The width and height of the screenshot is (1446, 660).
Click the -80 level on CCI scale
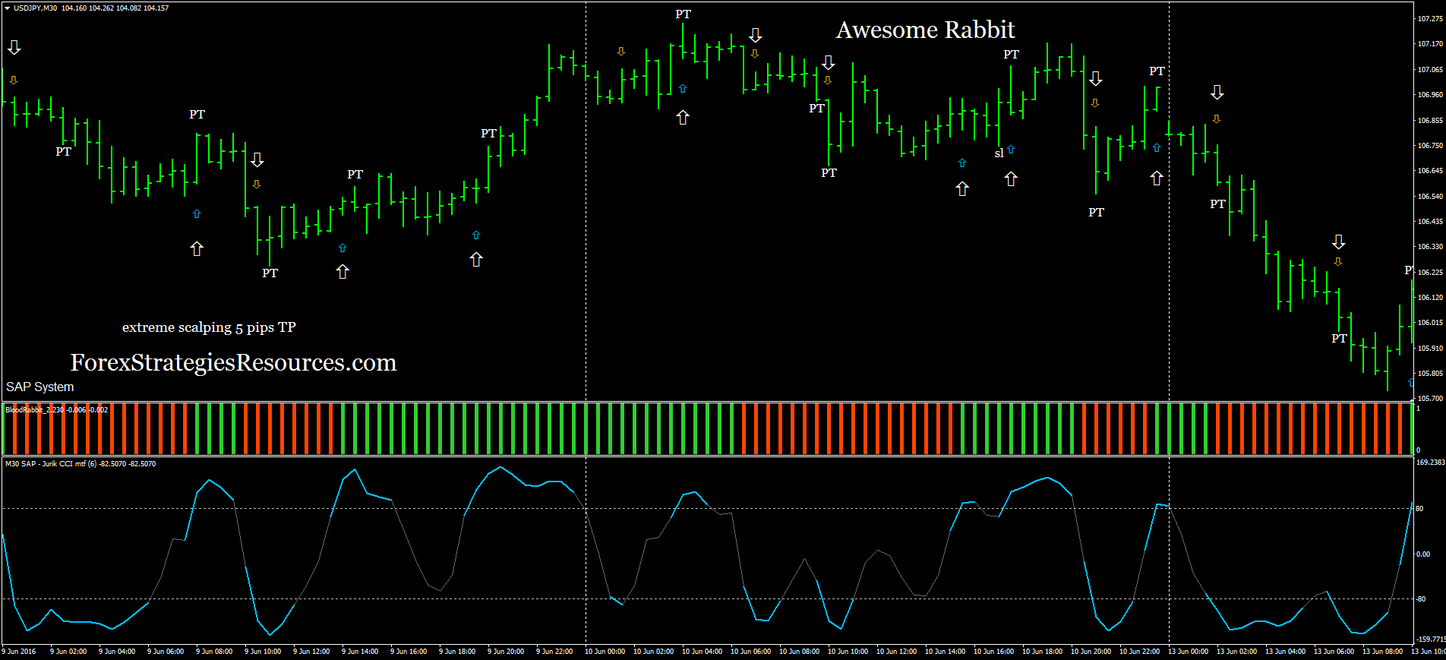[x=1423, y=599]
